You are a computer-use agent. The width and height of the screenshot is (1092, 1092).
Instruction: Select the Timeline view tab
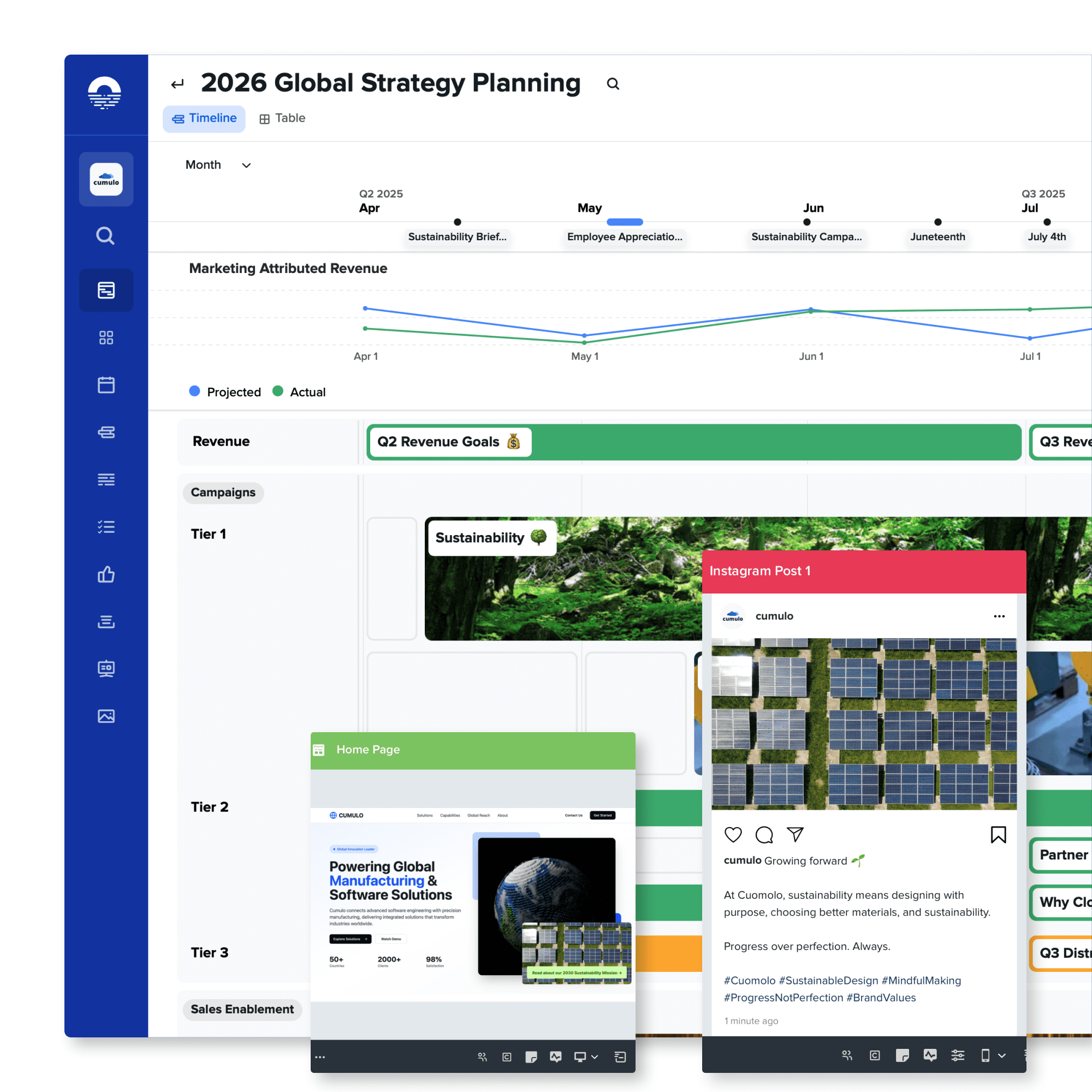point(204,118)
